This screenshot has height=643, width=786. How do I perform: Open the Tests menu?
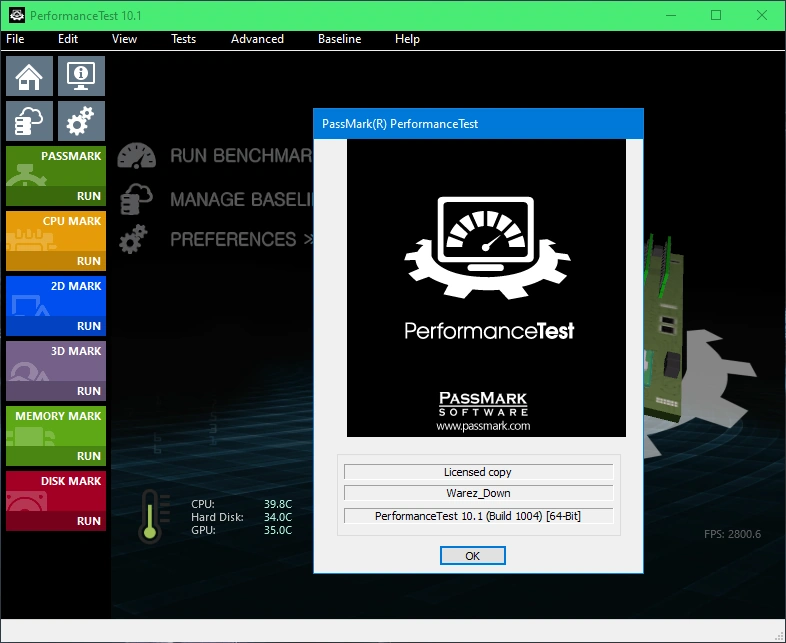click(183, 39)
